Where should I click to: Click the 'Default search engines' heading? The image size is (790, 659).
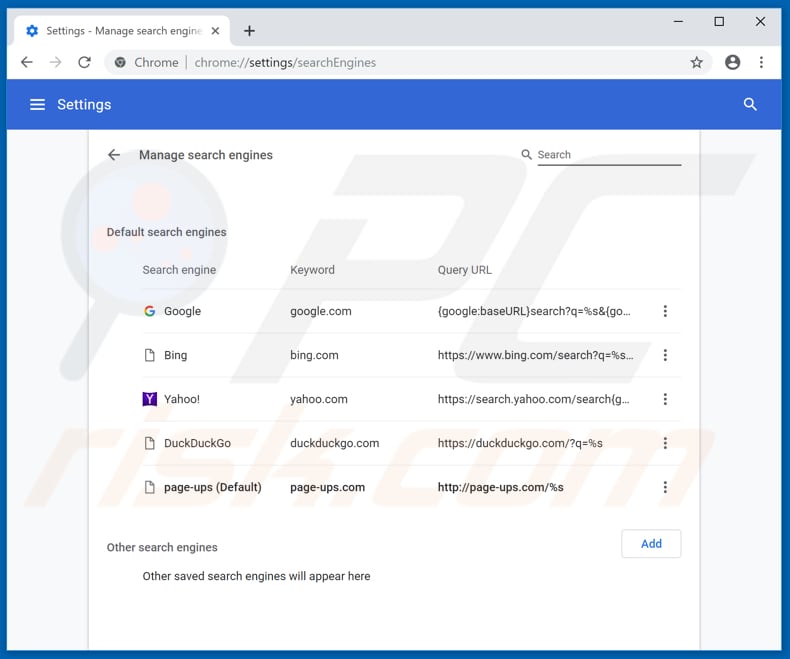166,232
